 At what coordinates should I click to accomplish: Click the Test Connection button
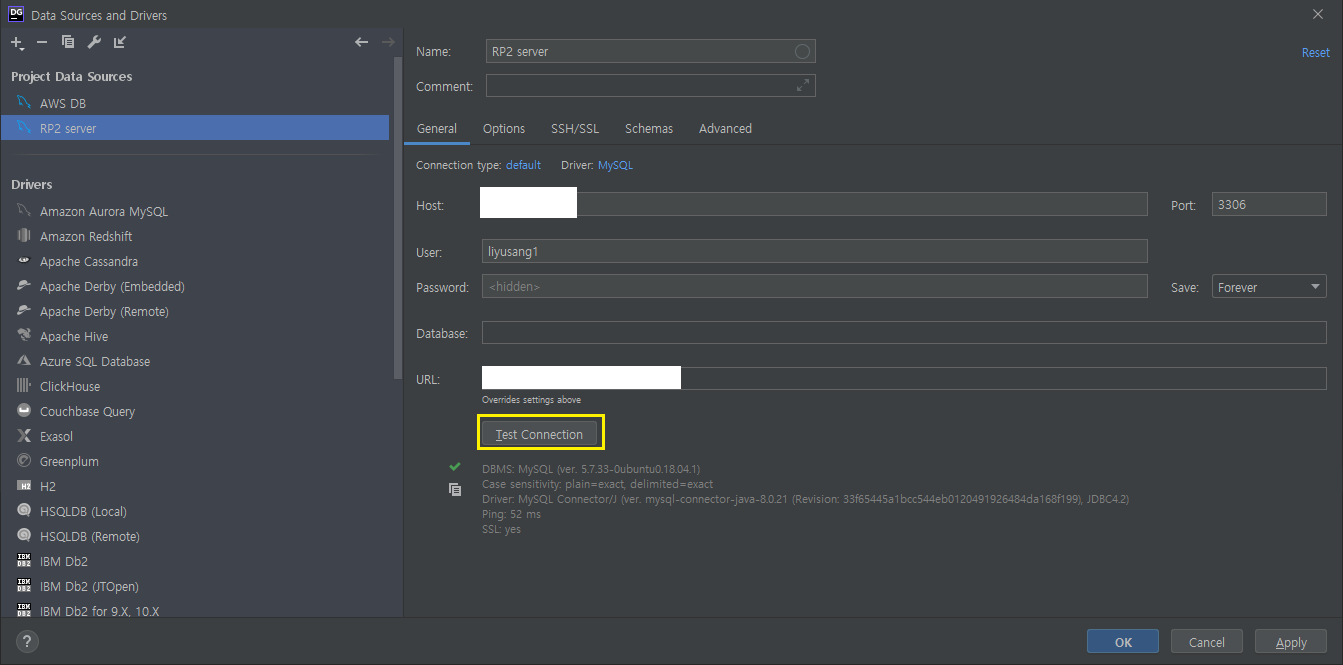pos(539,434)
